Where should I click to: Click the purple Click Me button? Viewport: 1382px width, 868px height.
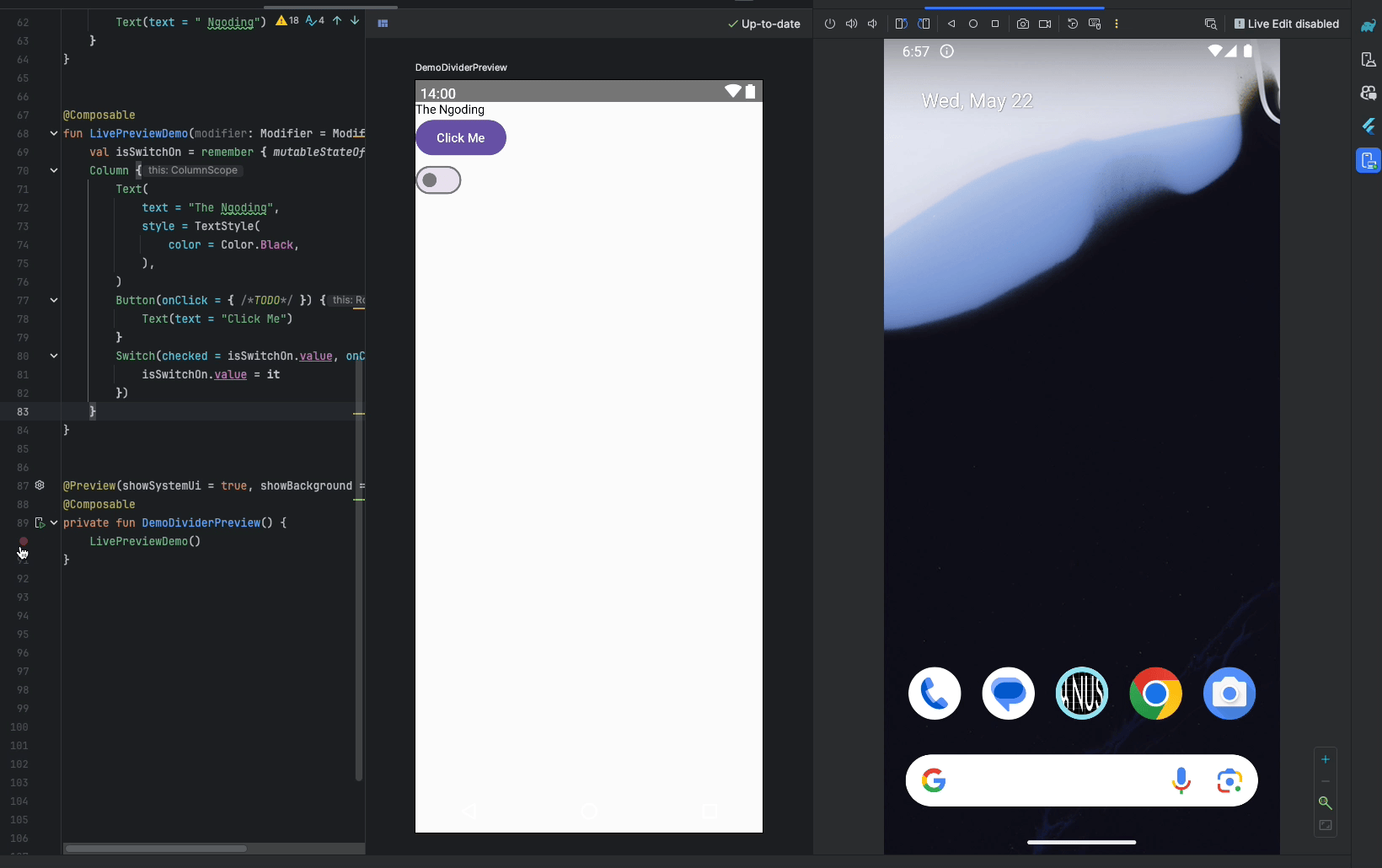[x=461, y=138]
